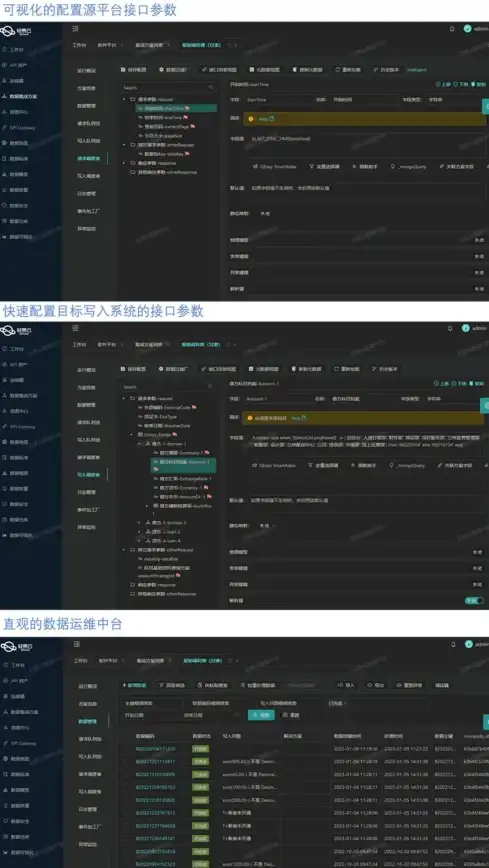The height and width of the screenshot is (868, 489).
Task: Toggle the sidebar collapse icon on the source-config screen
Action: tap(75, 29)
